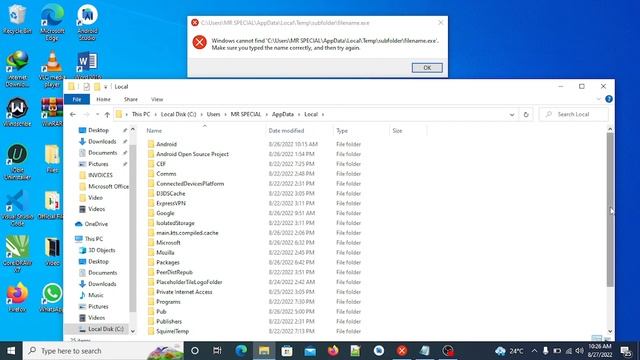Click the taskbar search box
This screenshot has height=360, width=640.
(103, 351)
